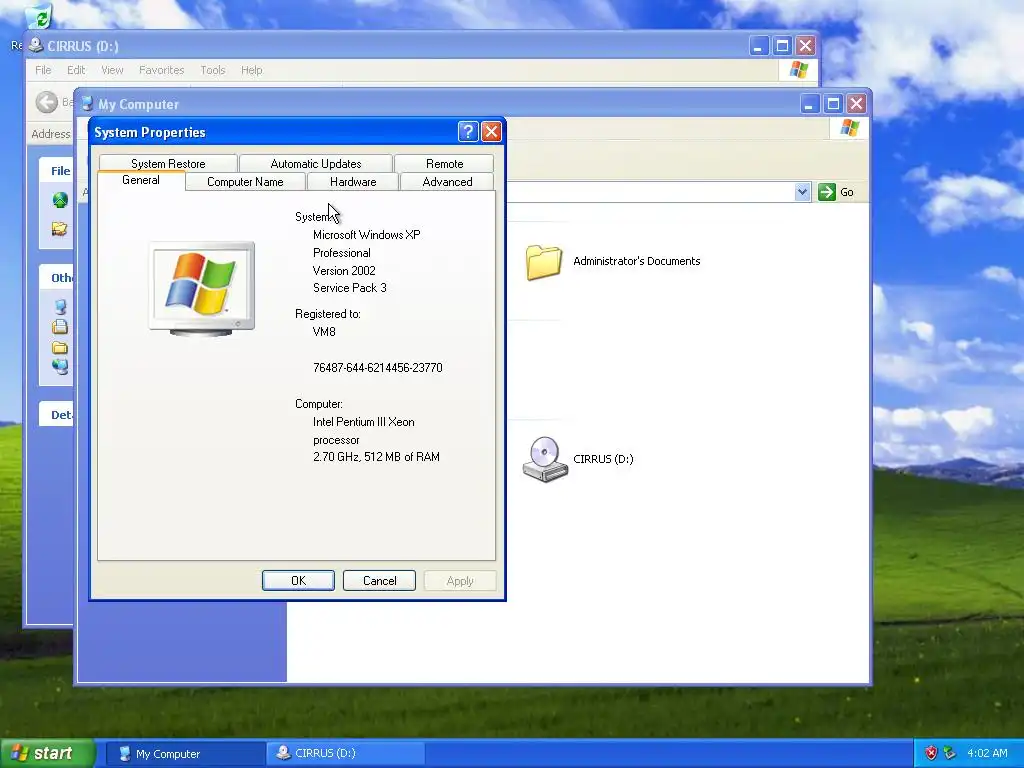Click the 4:02 AM system clock
Viewport: 1024px width, 768px height.
(x=987, y=753)
